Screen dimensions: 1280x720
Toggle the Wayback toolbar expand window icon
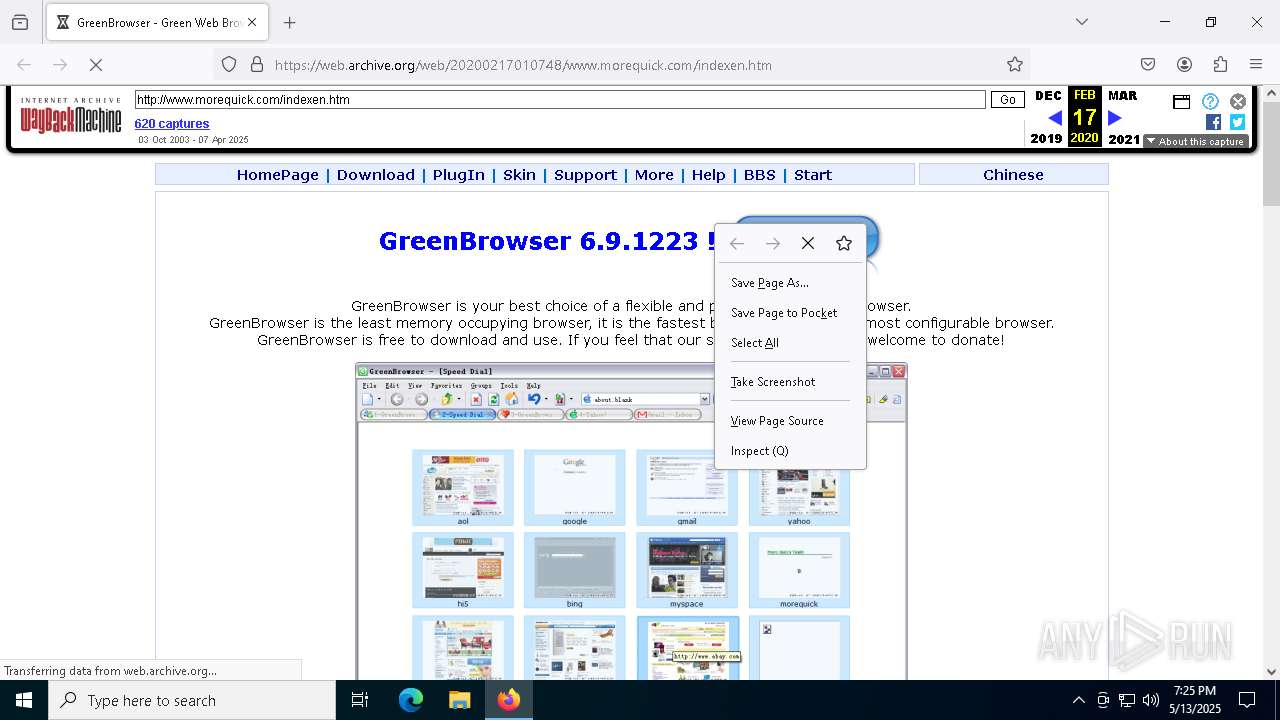[1181, 101]
